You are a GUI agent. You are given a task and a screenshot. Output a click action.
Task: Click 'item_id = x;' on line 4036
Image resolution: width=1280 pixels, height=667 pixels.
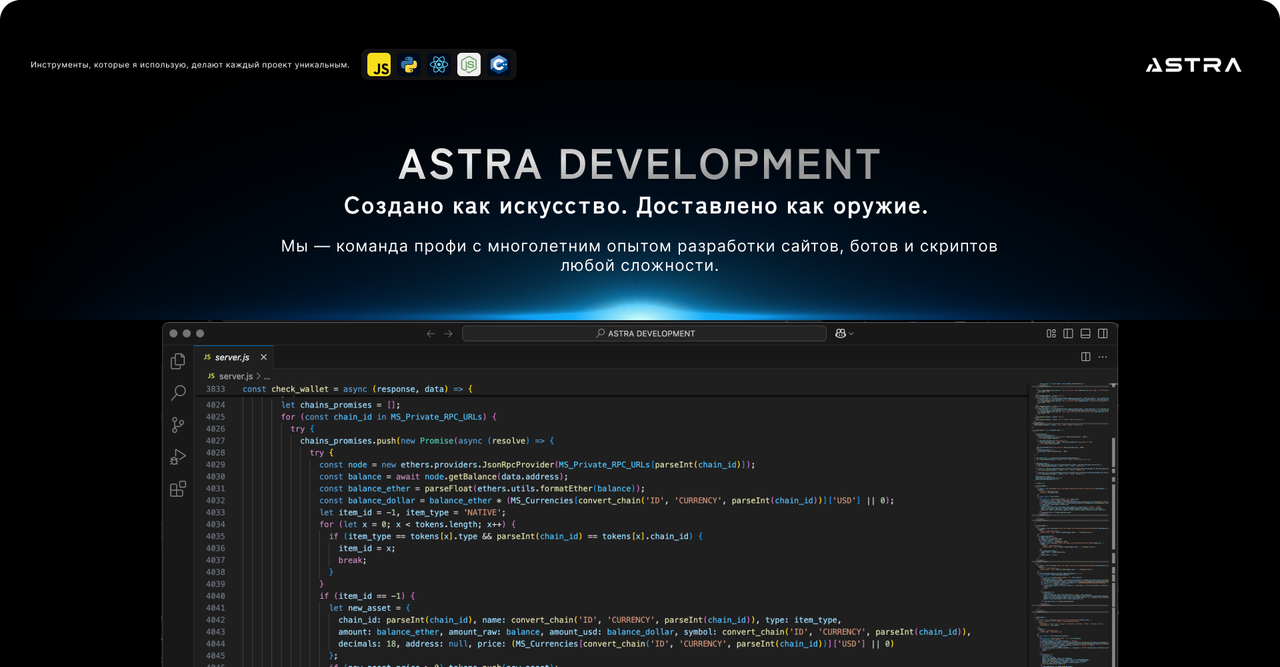coord(367,548)
